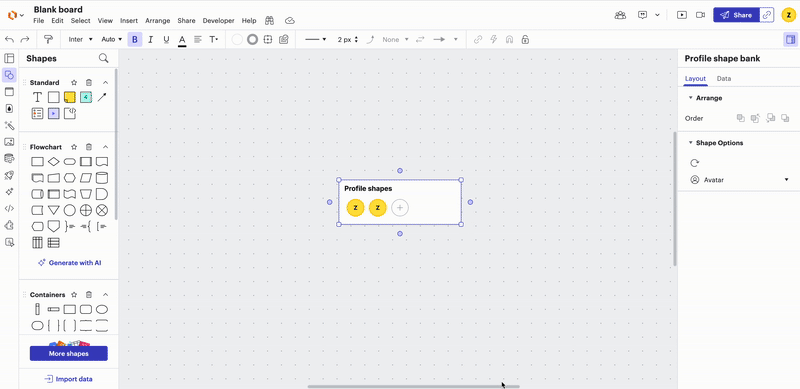Open the image panel in left sidebar
The image size is (800, 389).
point(9,141)
